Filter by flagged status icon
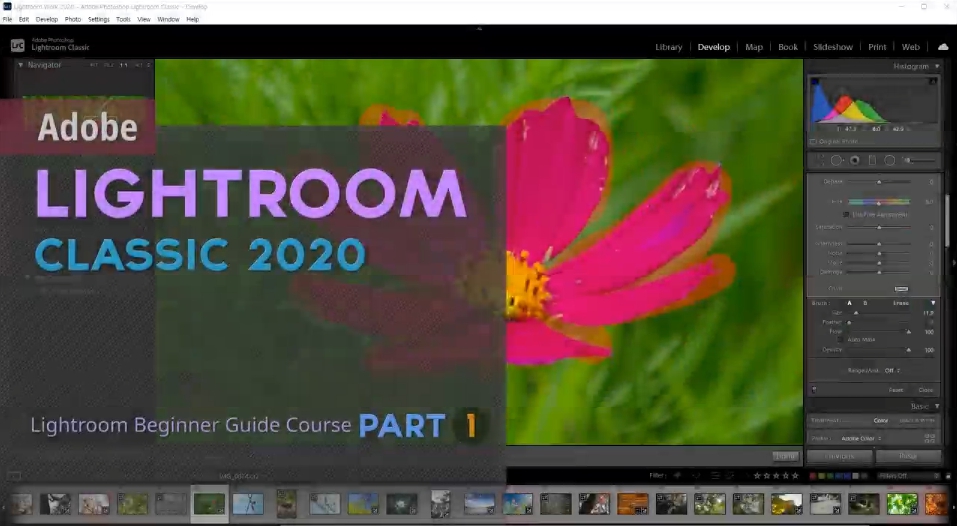The width and height of the screenshot is (957, 526). click(677, 475)
